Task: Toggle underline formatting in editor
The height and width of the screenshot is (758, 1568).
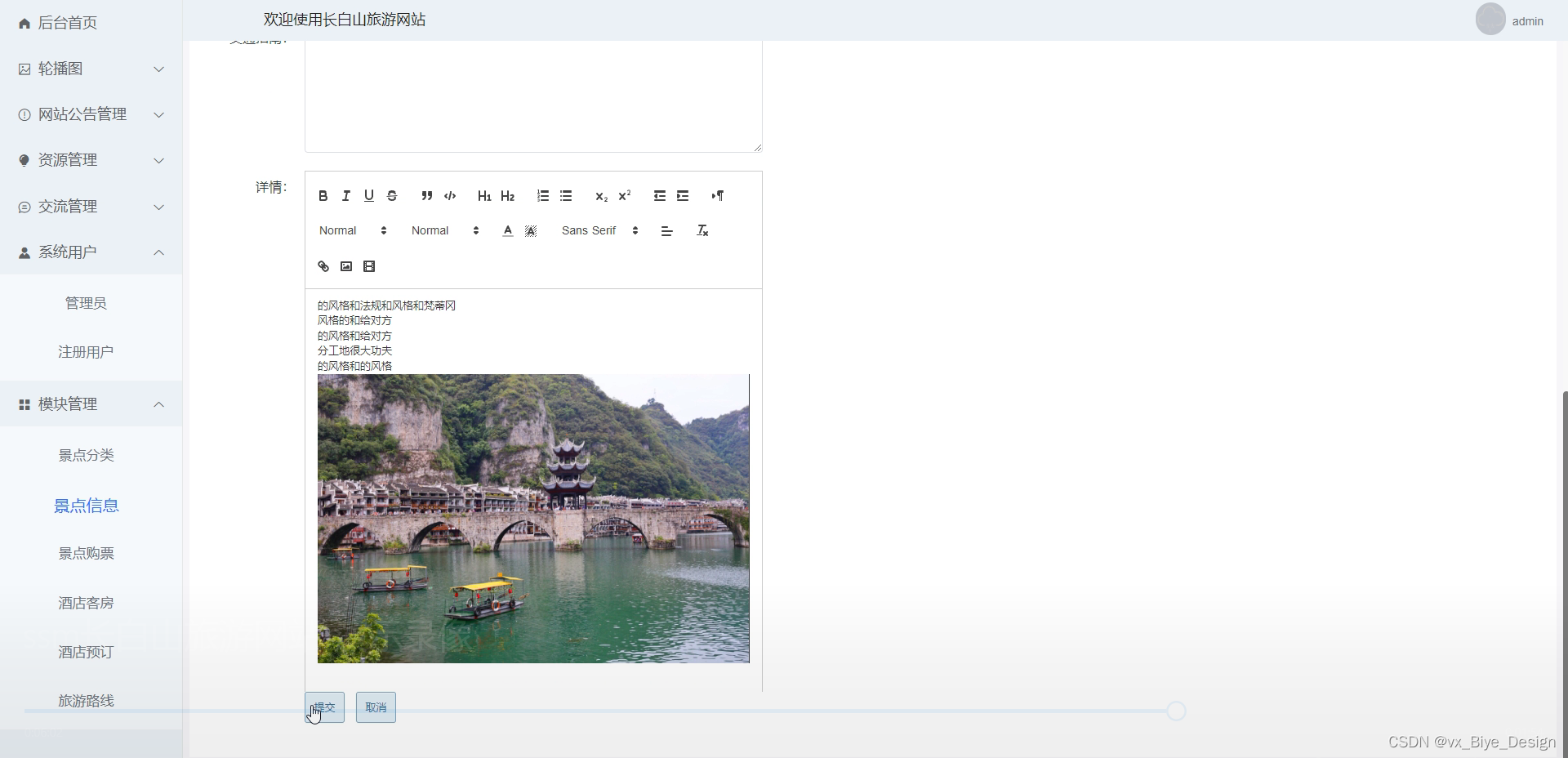Action: pyautogui.click(x=369, y=196)
